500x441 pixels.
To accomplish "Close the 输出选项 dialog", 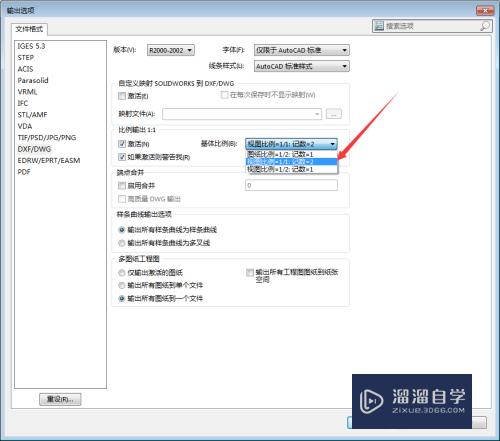I will [485, 11].
